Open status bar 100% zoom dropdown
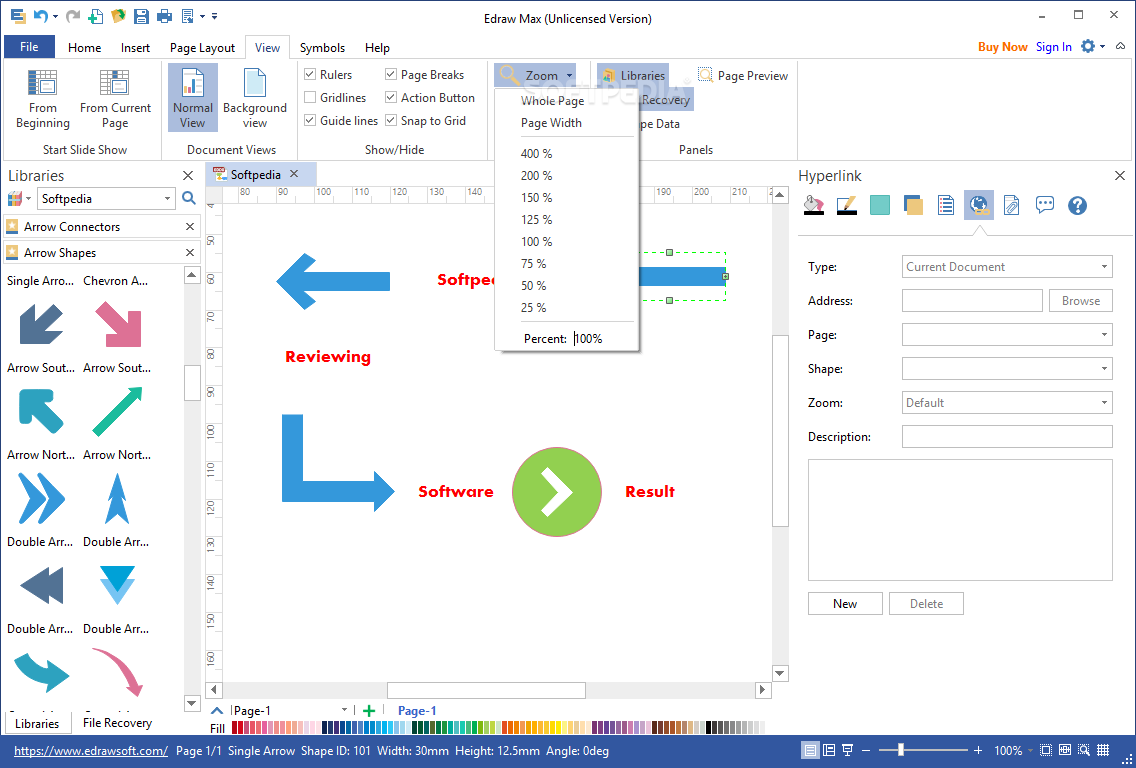 [1029, 751]
